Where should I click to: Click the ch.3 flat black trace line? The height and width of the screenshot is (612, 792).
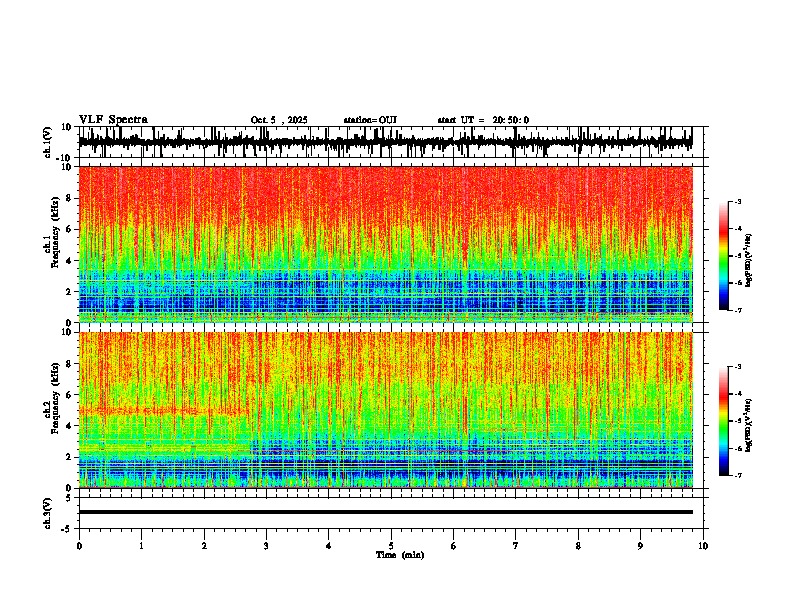[x=385, y=512]
